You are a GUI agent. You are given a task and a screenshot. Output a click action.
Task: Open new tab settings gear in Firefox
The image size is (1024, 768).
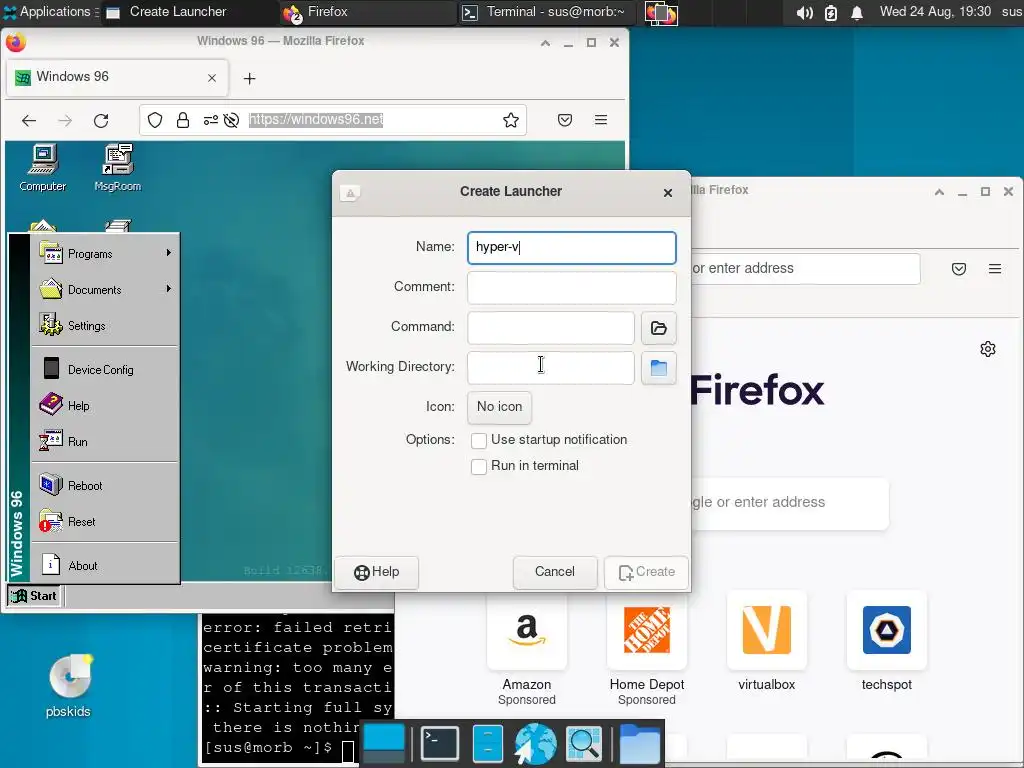(x=987, y=349)
